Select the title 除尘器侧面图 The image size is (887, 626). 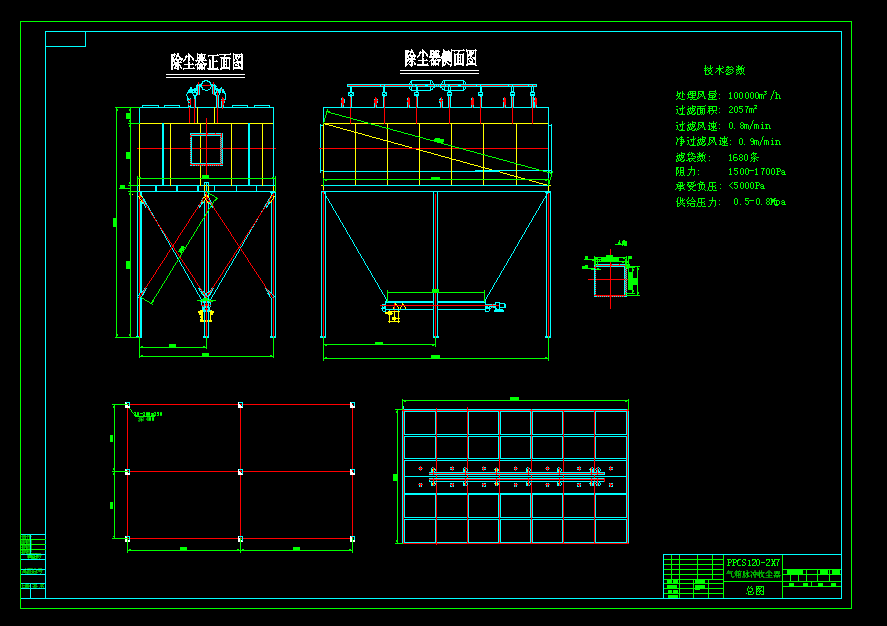pyautogui.click(x=441, y=58)
